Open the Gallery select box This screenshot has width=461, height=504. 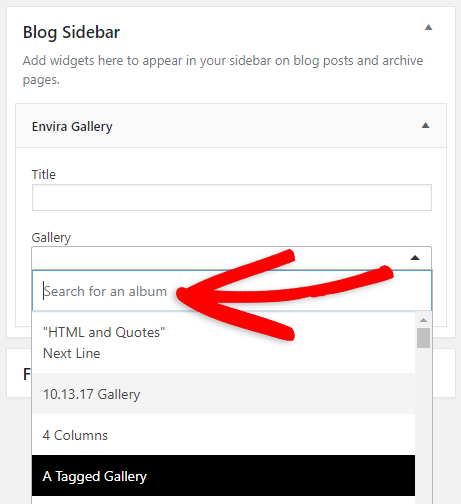tap(232, 258)
